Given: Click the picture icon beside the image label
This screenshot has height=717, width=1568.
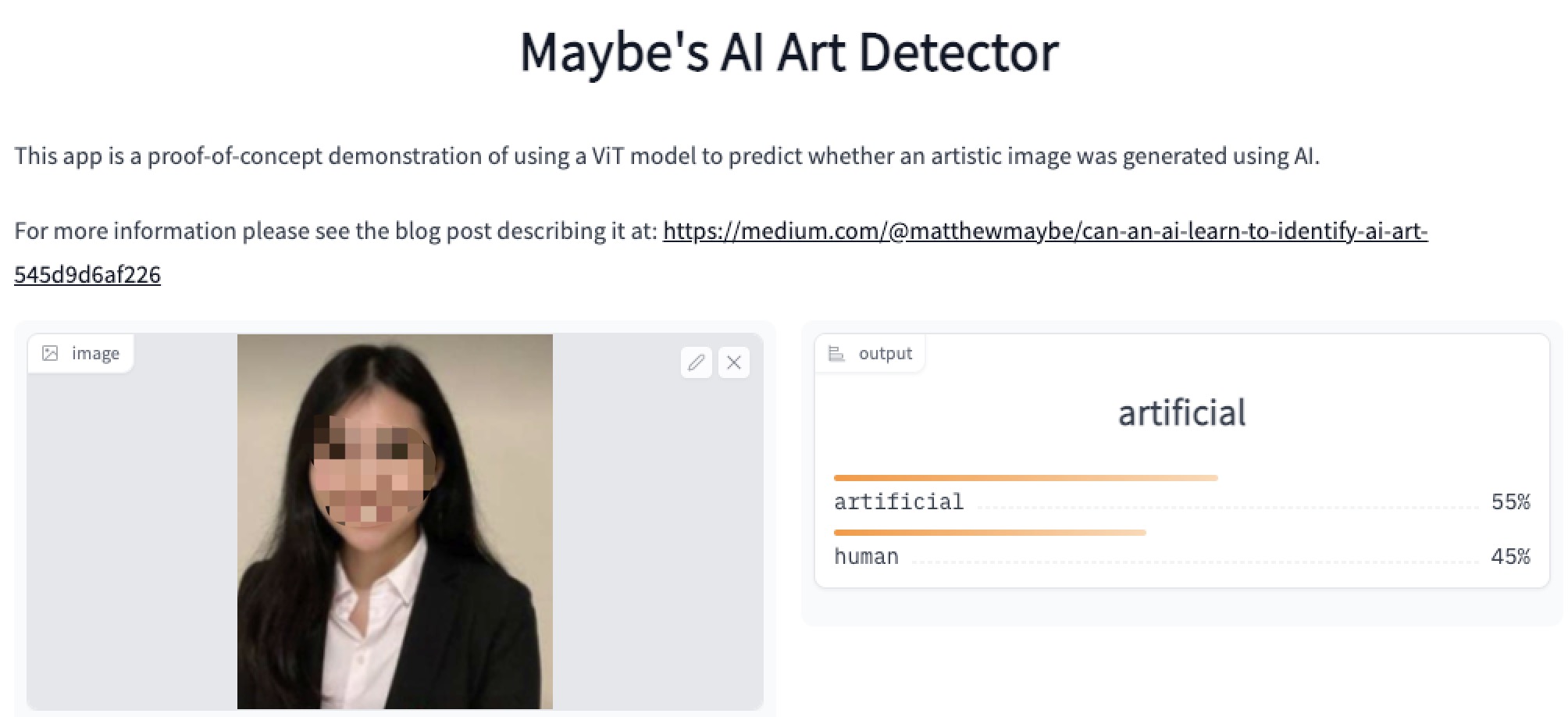Looking at the screenshot, I should coord(50,353).
